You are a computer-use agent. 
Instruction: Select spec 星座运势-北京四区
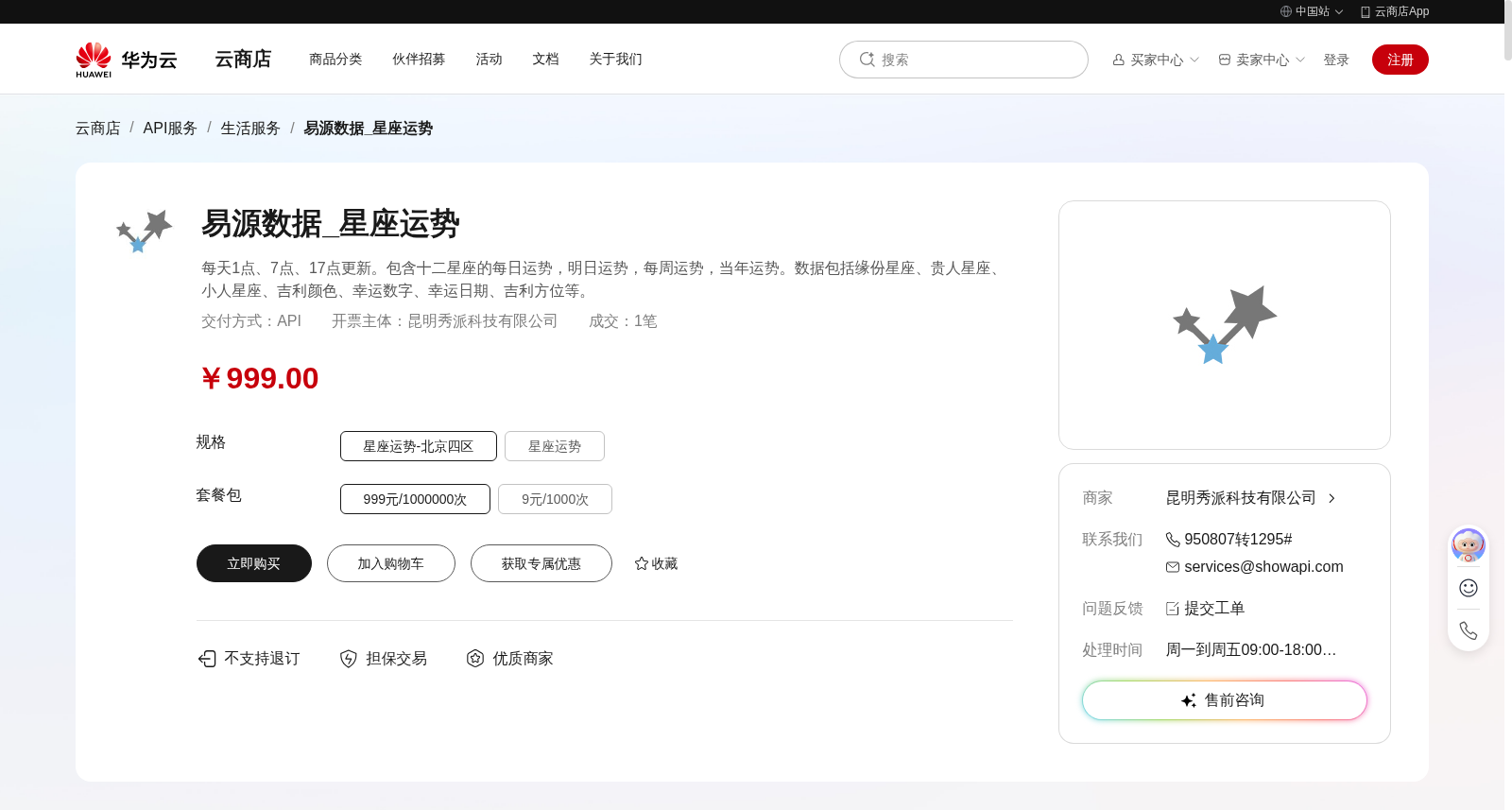pyautogui.click(x=419, y=446)
